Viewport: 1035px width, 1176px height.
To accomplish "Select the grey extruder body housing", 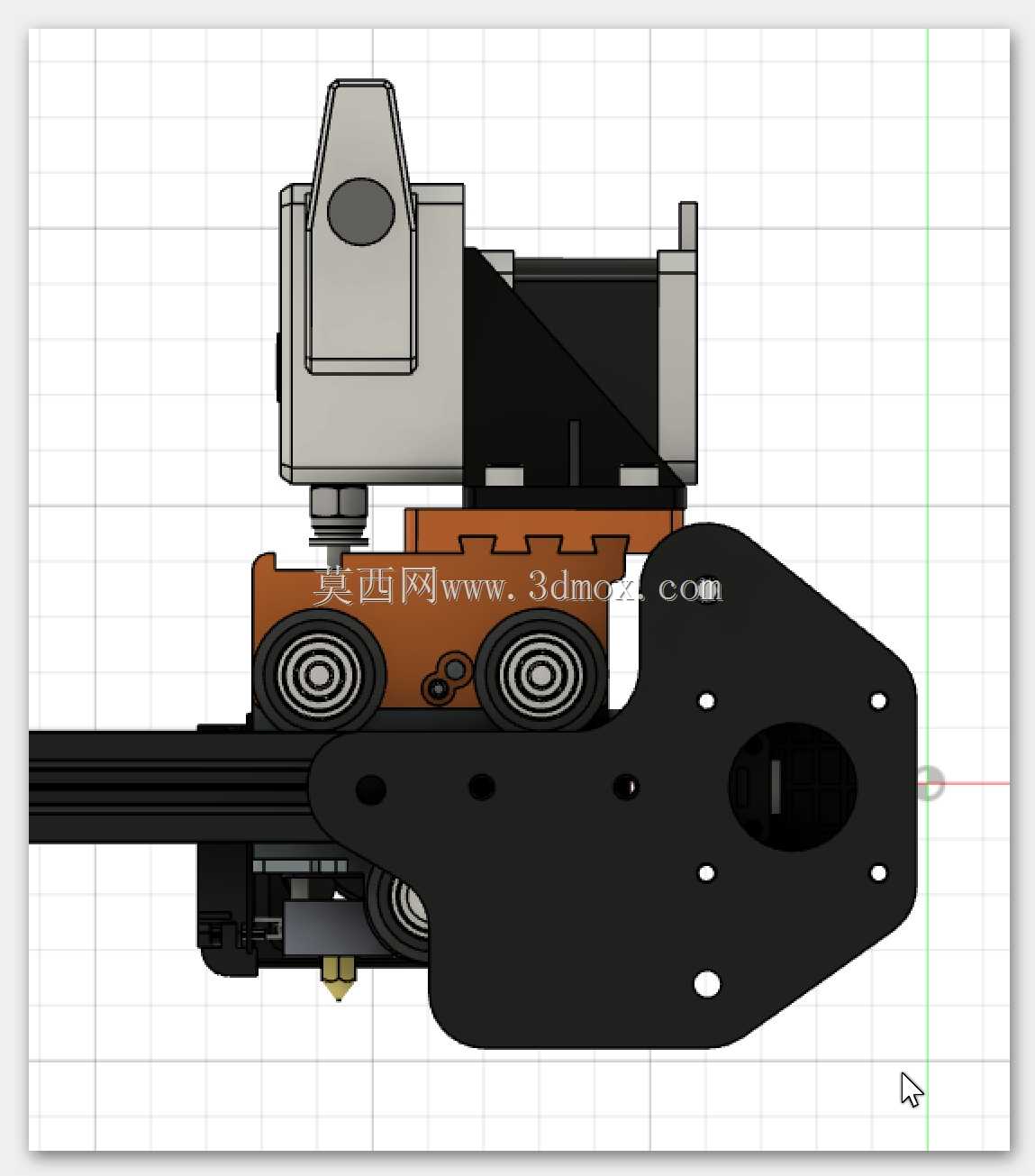I will coord(371,333).
